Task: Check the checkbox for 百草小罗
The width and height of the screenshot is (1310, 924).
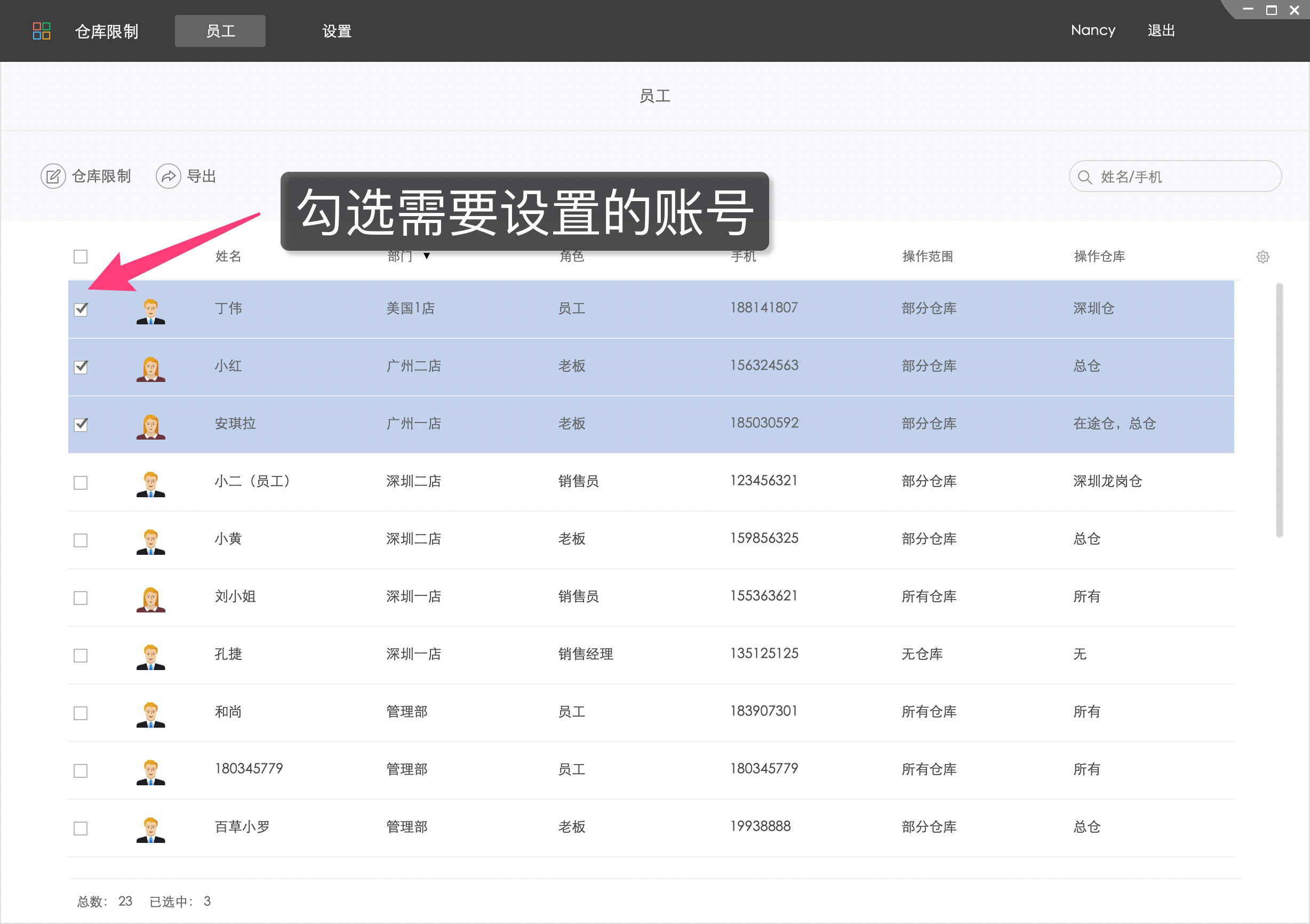Action: pyautogui.click(x=81, y=828)
